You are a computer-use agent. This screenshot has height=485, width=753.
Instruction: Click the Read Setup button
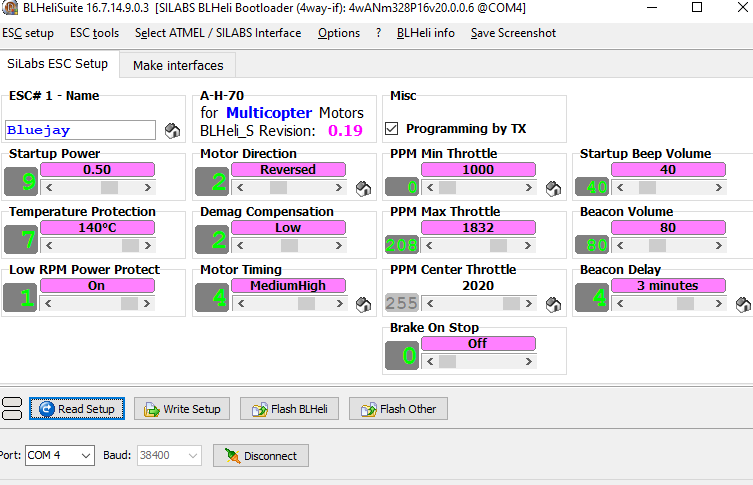(x=77, y=409)
